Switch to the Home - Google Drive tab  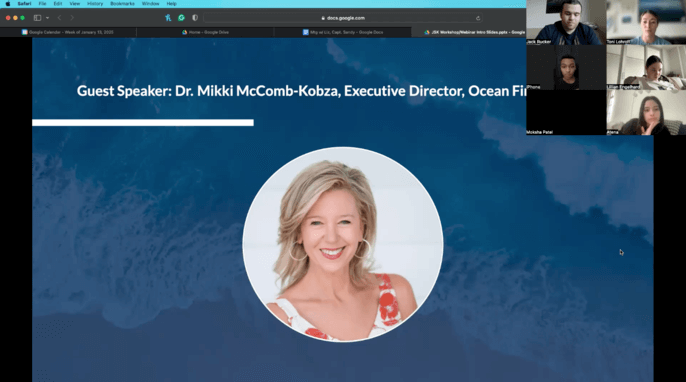tap(205, 32)
